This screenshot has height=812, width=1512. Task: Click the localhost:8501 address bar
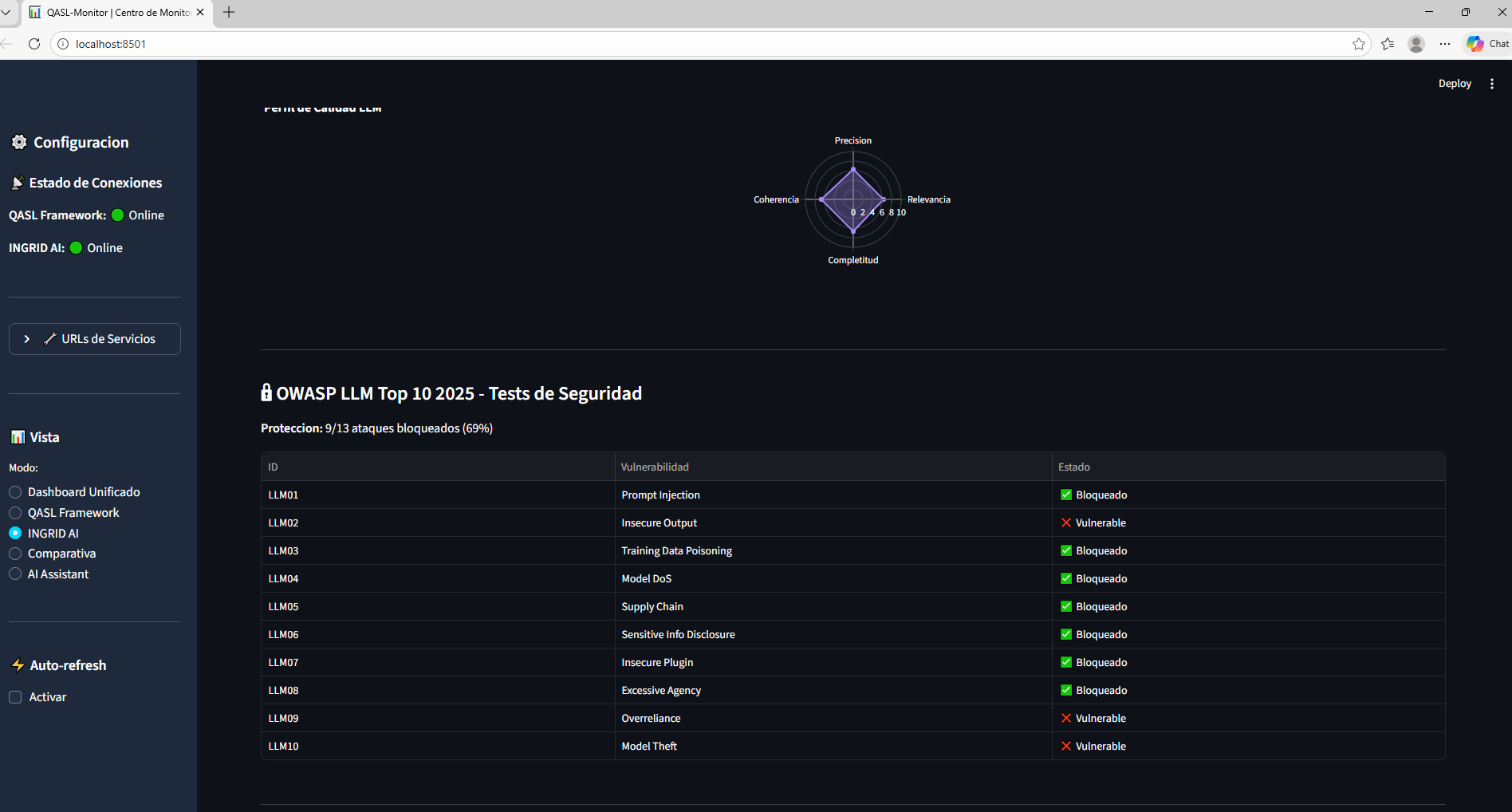(109, 44)
